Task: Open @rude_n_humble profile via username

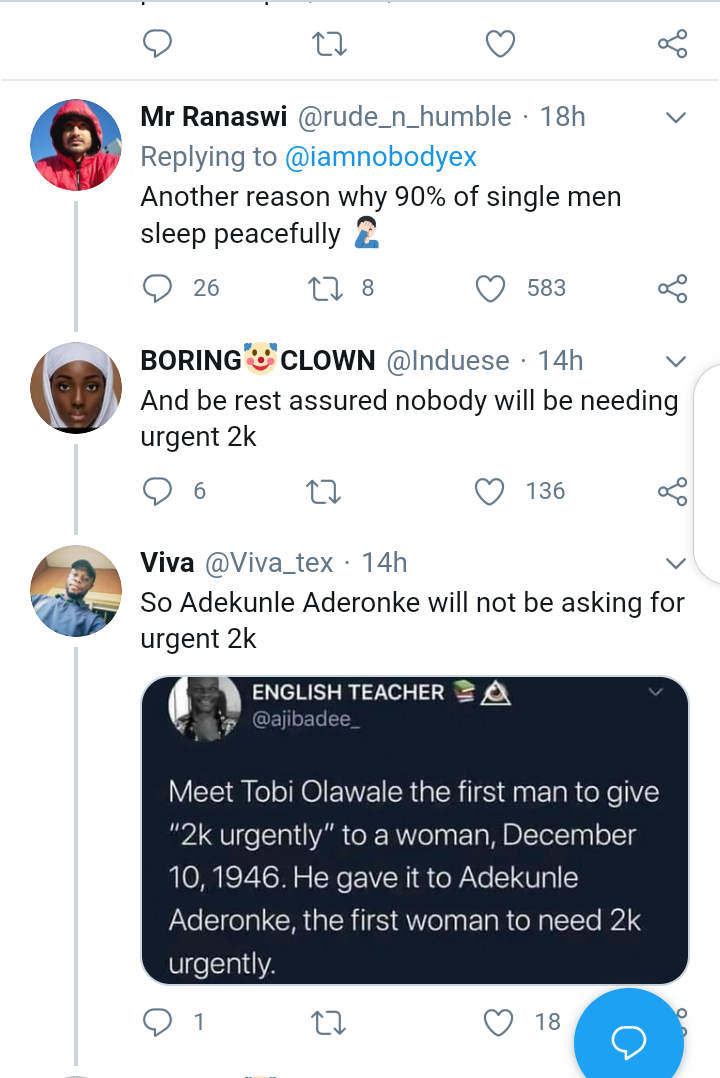Action: 404,117
